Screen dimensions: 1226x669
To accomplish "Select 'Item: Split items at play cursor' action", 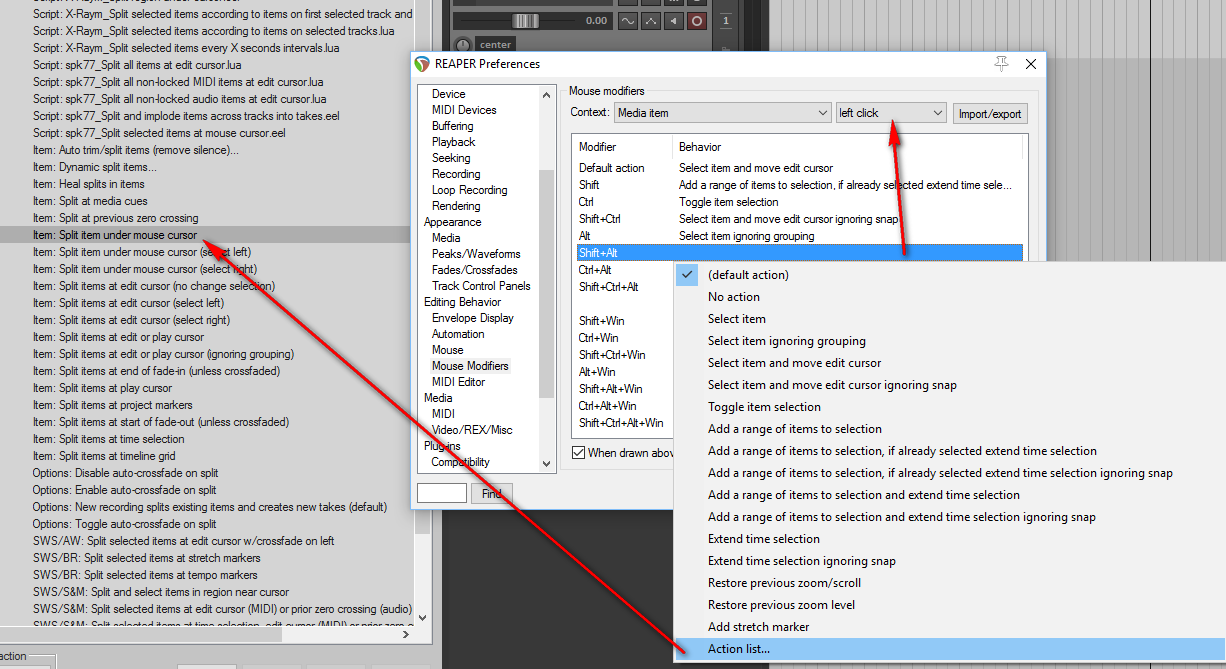I will point(205,388).
